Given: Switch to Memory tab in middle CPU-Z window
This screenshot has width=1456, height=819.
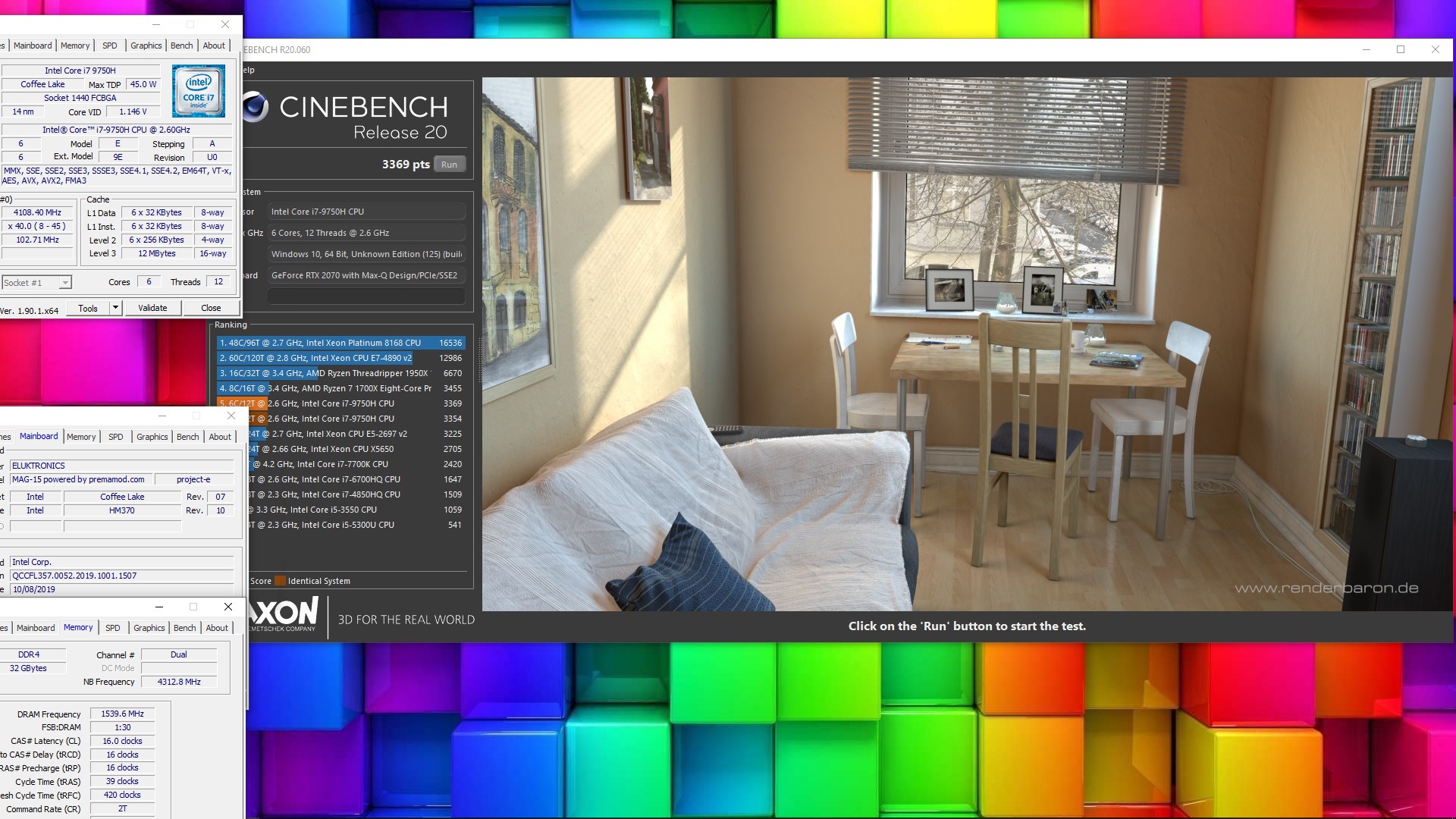Looking at the screenshot, I should (x=81, y=437).
